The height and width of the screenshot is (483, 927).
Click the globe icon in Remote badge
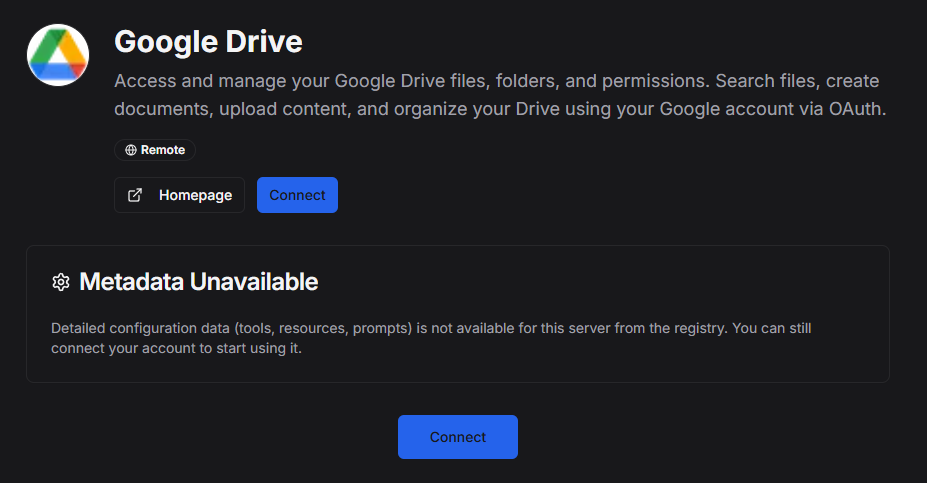(x=130, y=150)
